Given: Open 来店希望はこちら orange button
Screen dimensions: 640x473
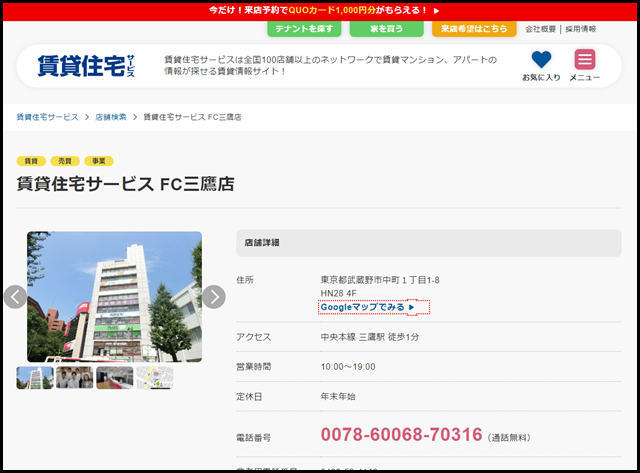Looking at the screenshot, I should (474, 29).
